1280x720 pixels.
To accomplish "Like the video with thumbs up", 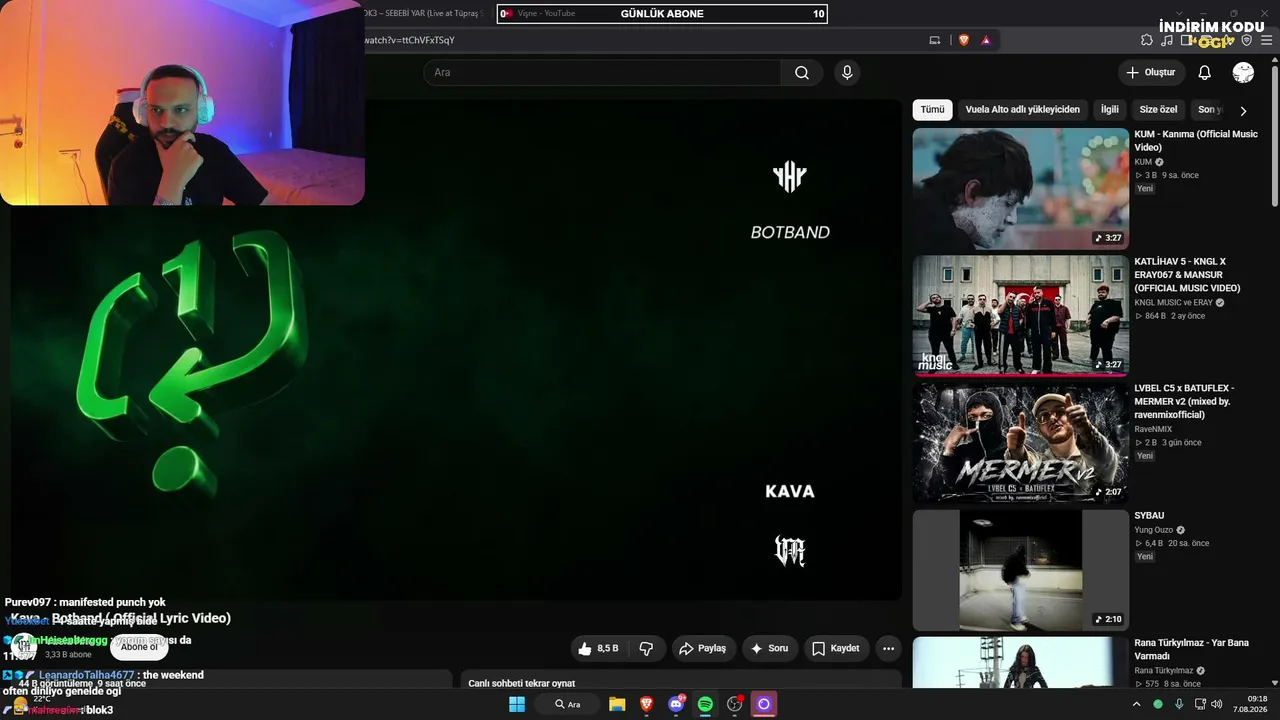I will click(599, 649).
